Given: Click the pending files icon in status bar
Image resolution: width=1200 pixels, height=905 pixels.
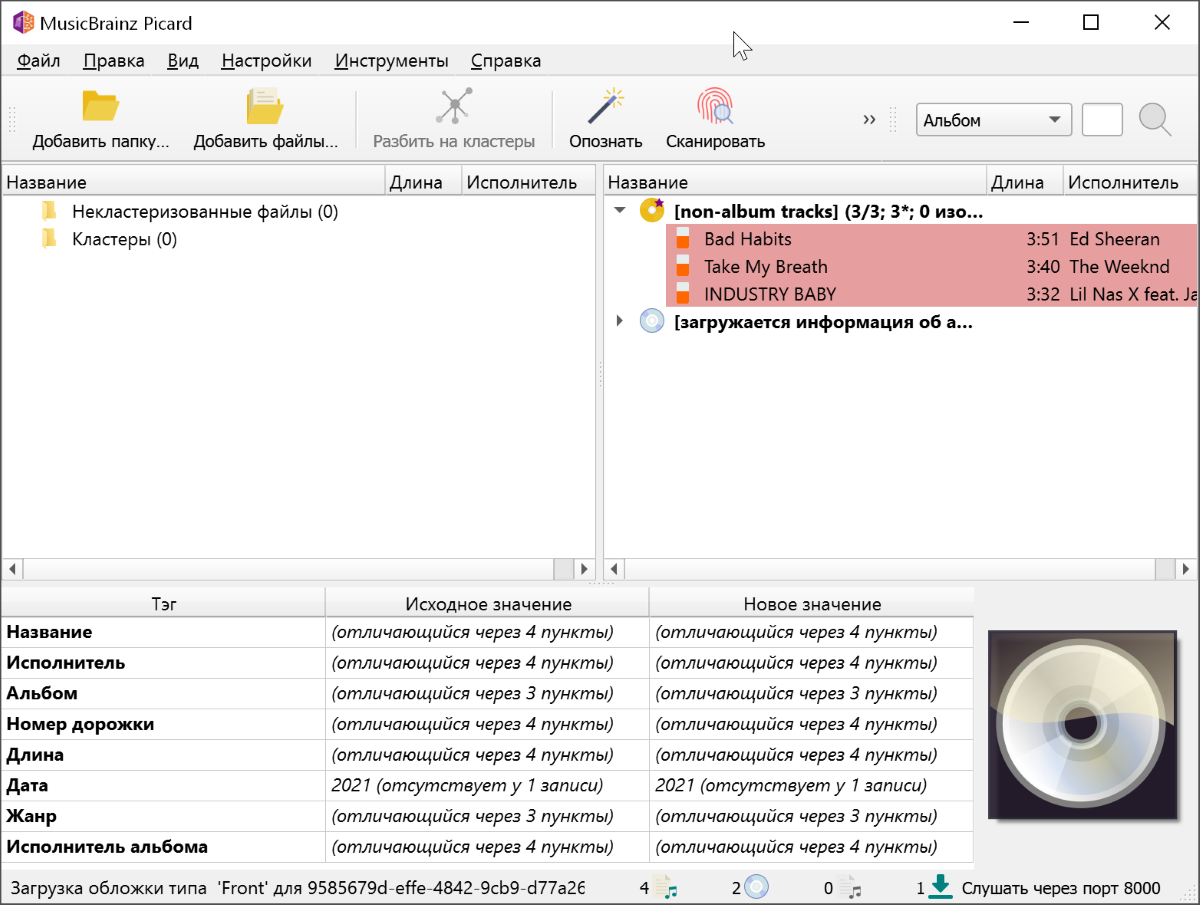Looking at the screenshot, I should point(849,887).
